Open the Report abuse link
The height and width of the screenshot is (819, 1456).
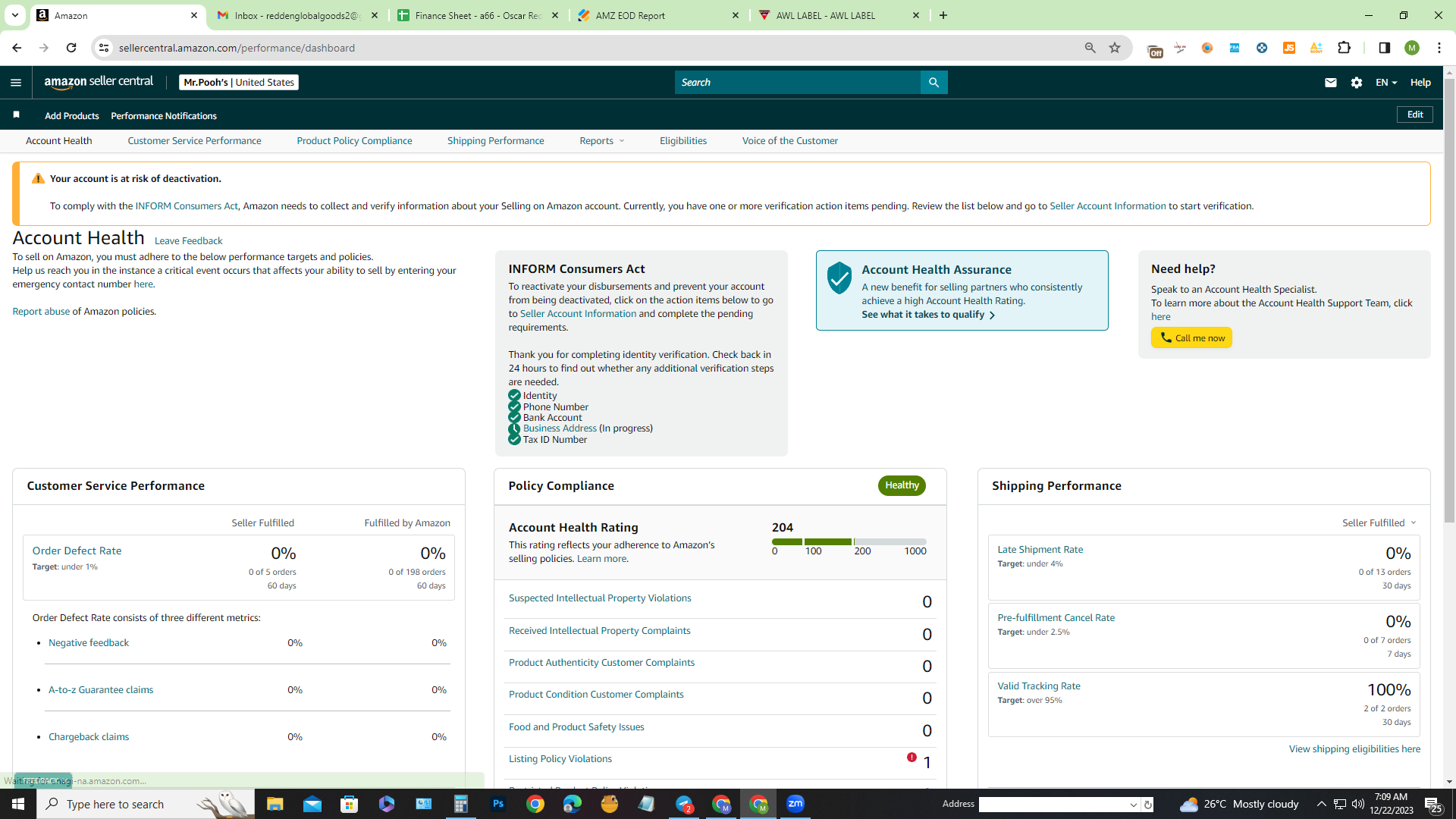41,312
